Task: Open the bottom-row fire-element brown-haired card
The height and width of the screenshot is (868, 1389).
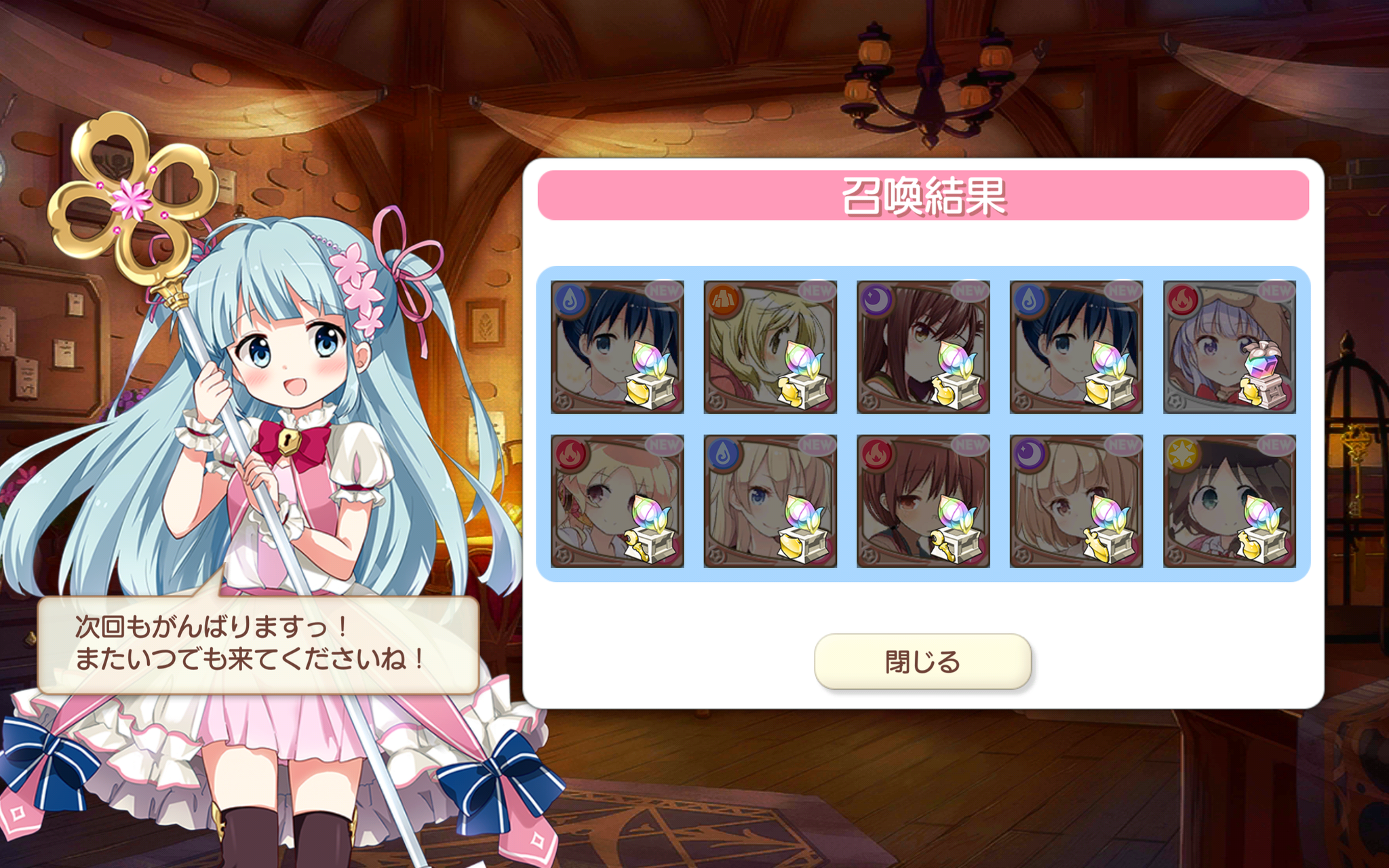Action: [923, 501]
